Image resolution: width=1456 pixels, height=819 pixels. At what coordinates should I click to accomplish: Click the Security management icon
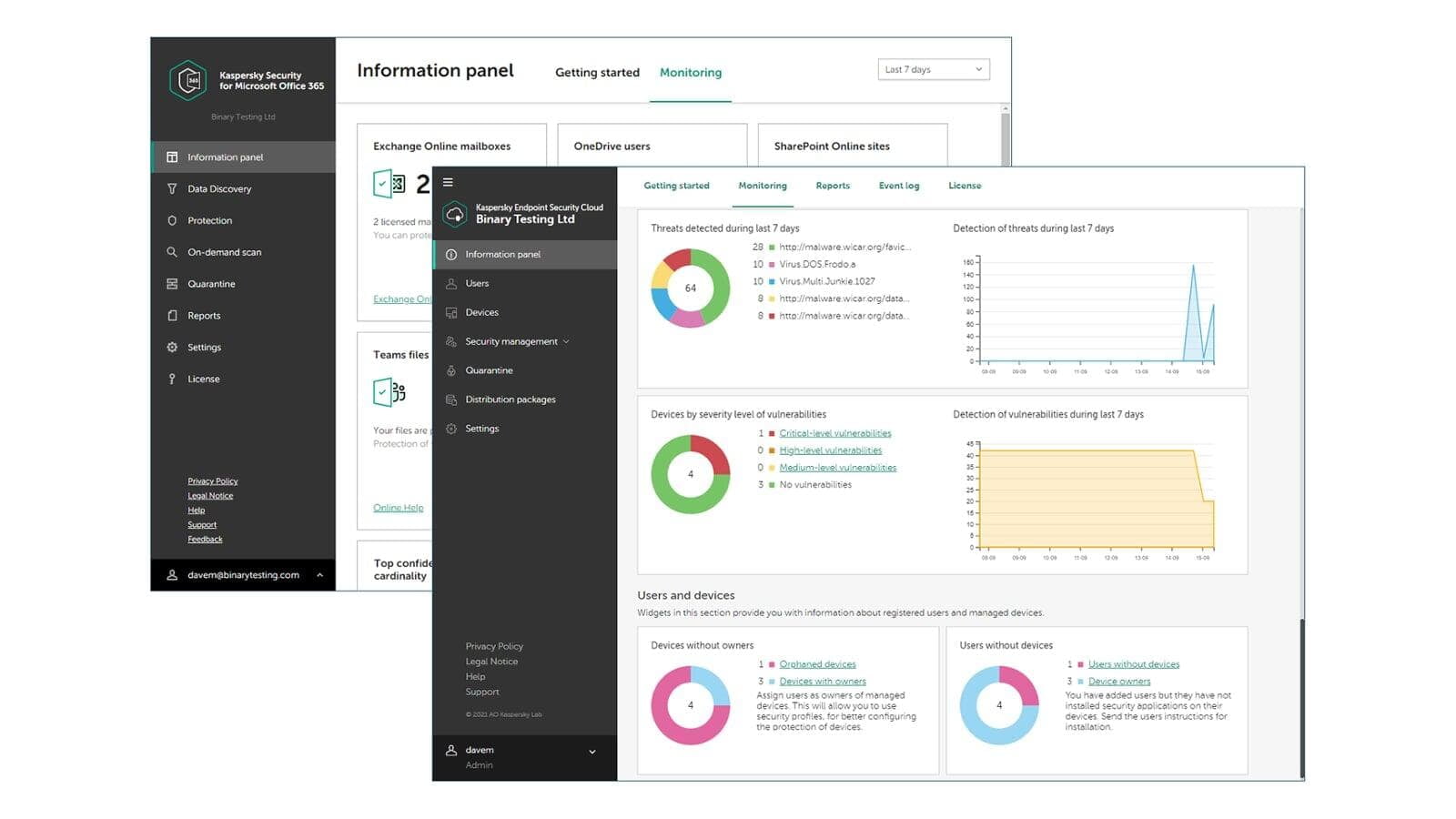point(451,342)
